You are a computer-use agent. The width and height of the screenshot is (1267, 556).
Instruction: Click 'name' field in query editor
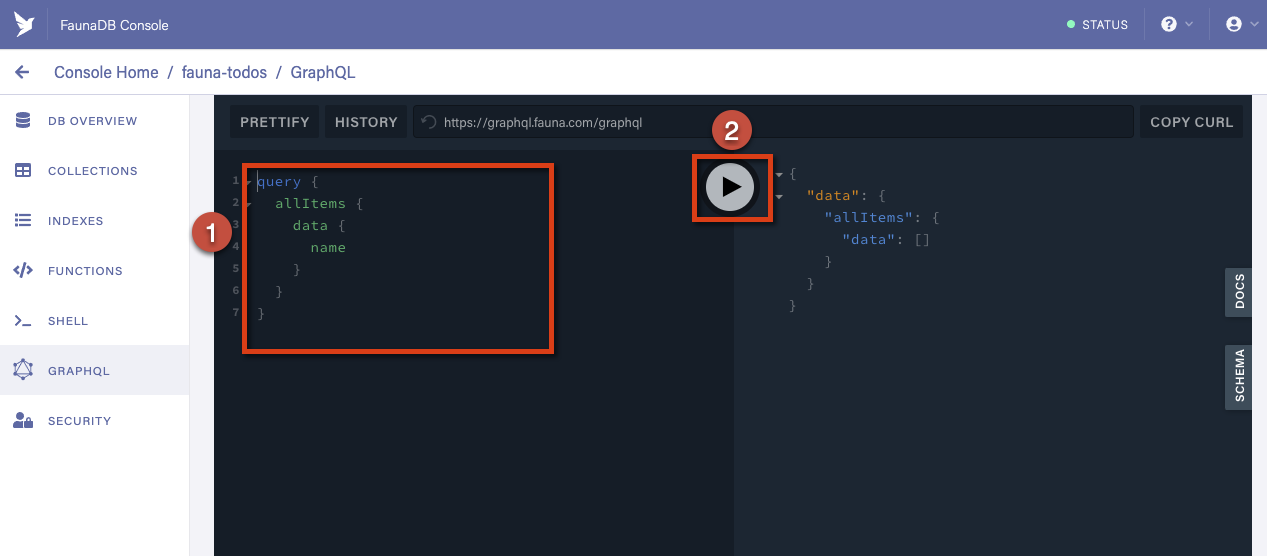[x=328, y=248]
